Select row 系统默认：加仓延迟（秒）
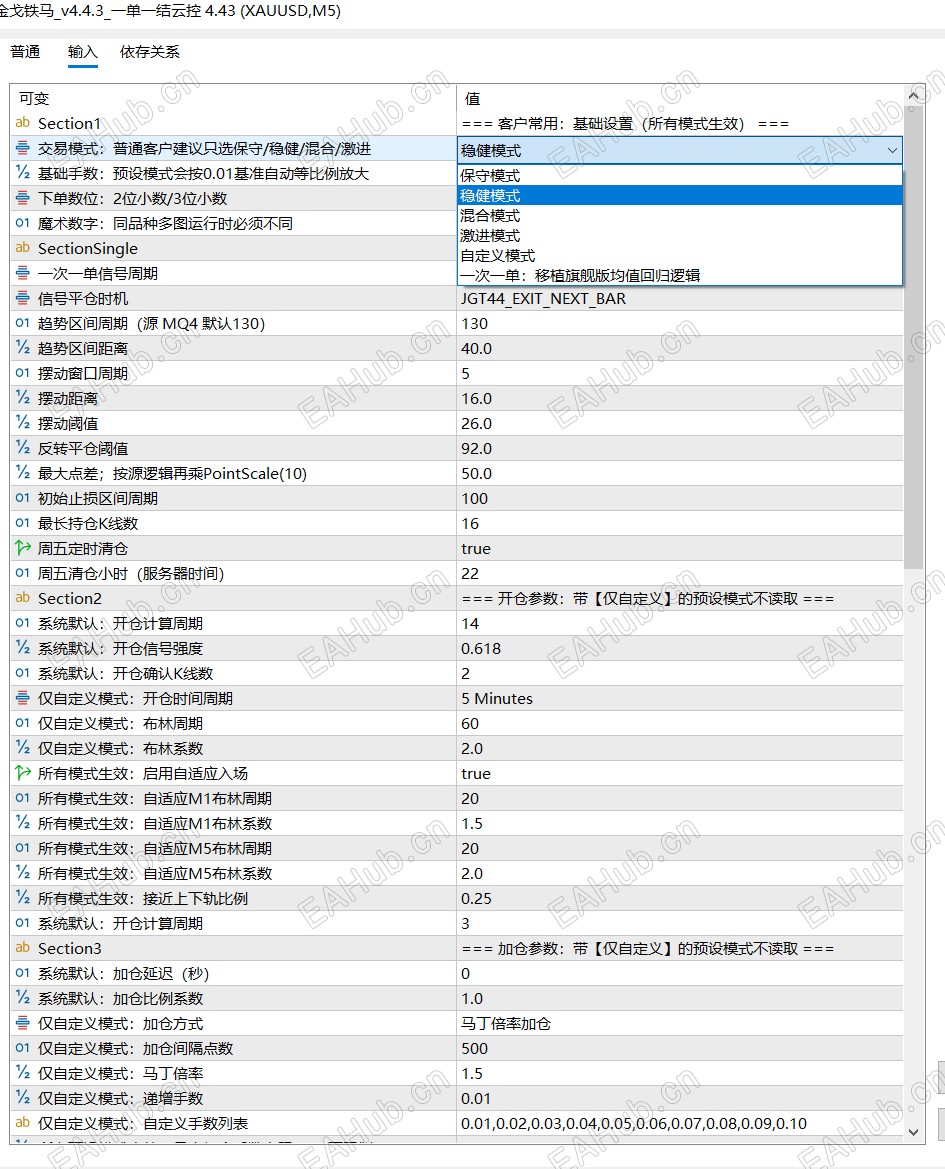This screenshot has height=1169, width=945. 456,973
